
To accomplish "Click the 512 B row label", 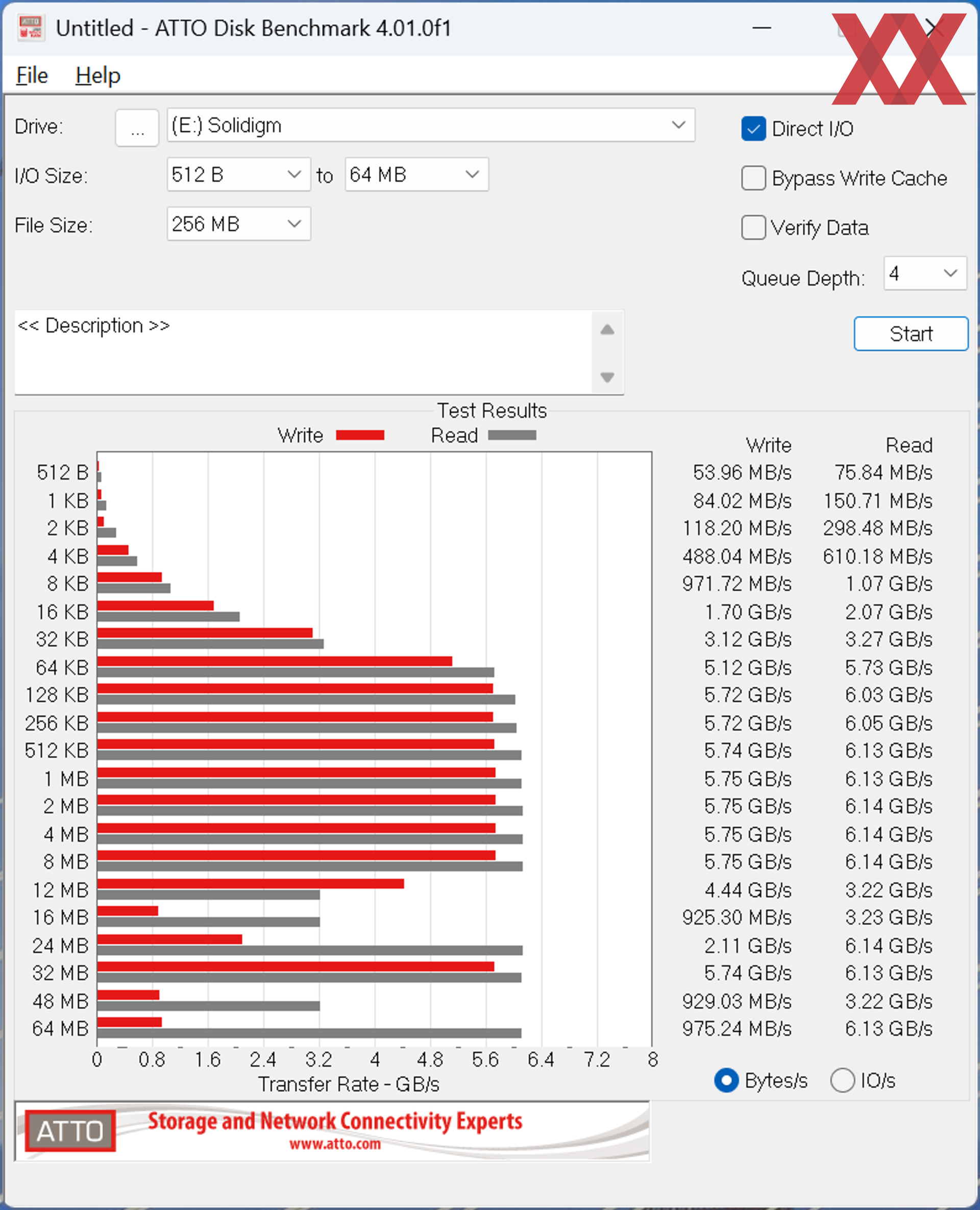I will 63,472.
